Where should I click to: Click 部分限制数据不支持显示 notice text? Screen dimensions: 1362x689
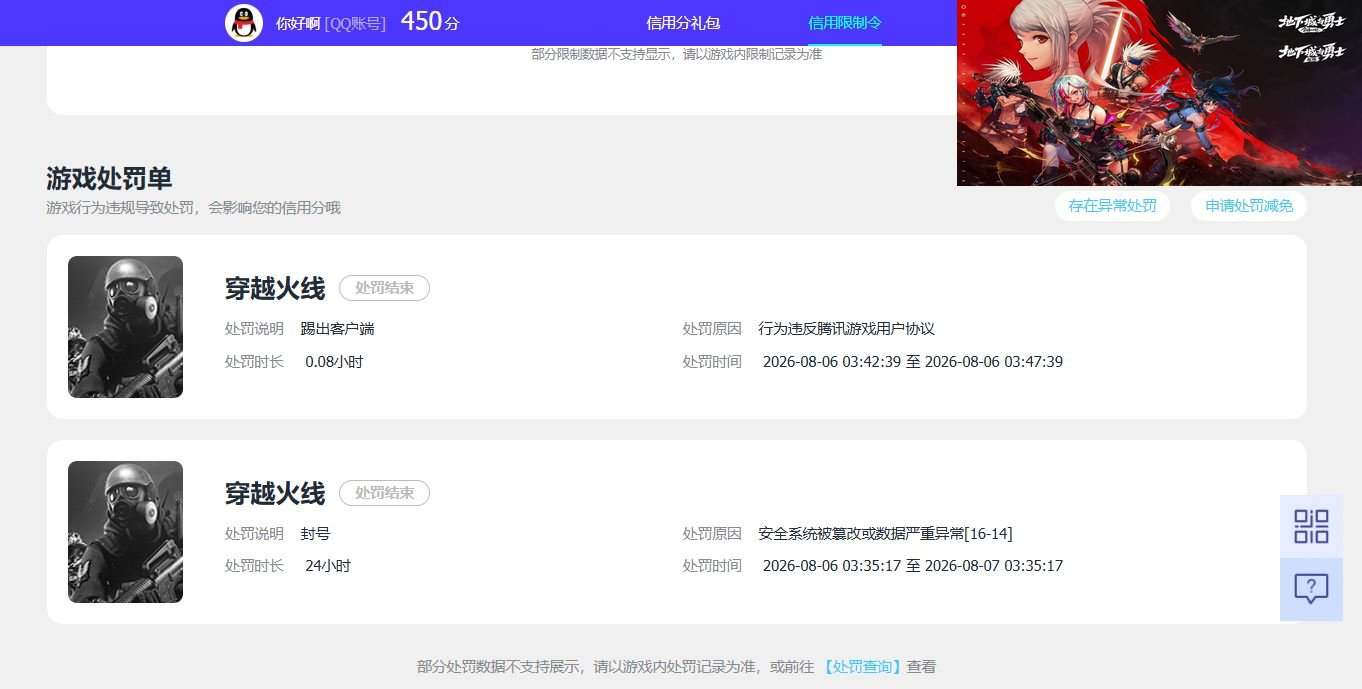click(676, 54)
